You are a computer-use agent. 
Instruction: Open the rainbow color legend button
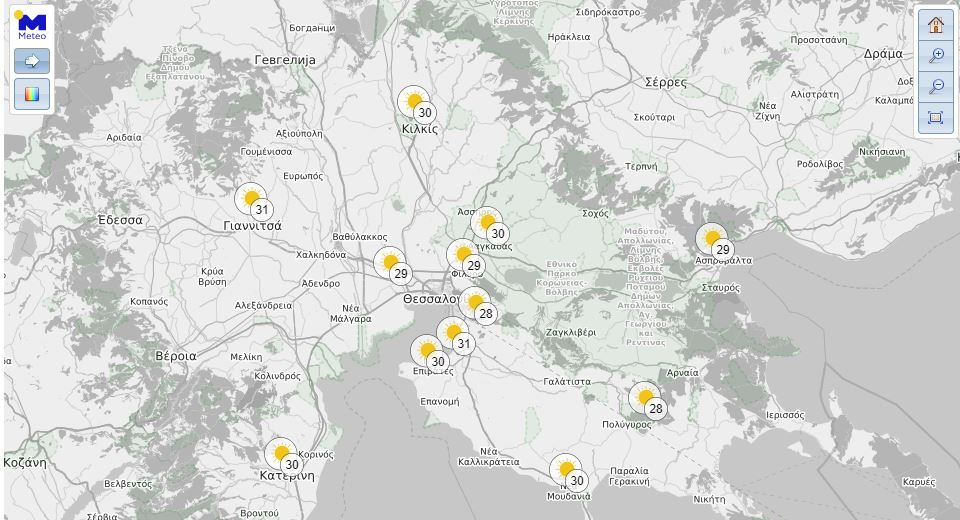pyautogui.click(x=32, y=94)
